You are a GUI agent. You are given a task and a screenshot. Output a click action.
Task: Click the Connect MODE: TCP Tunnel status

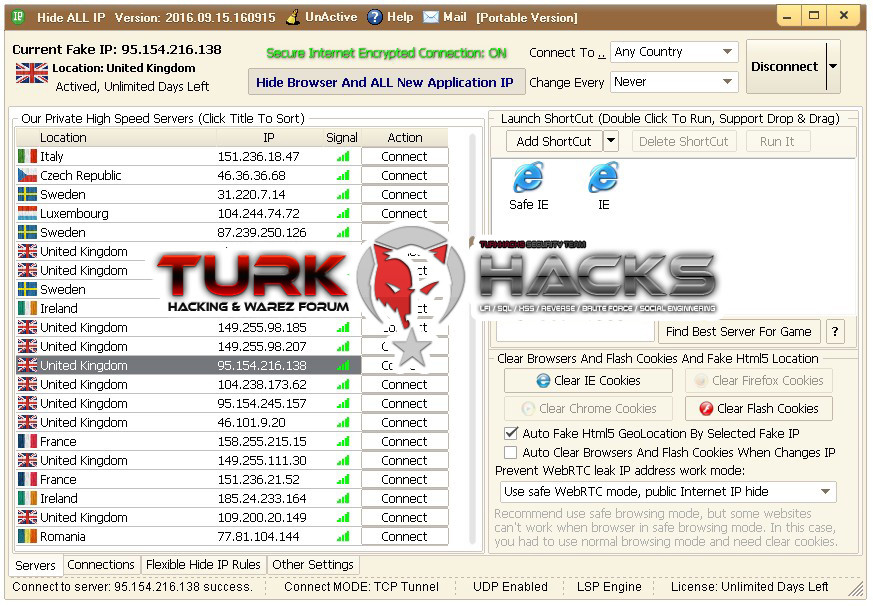coord(361,587)
